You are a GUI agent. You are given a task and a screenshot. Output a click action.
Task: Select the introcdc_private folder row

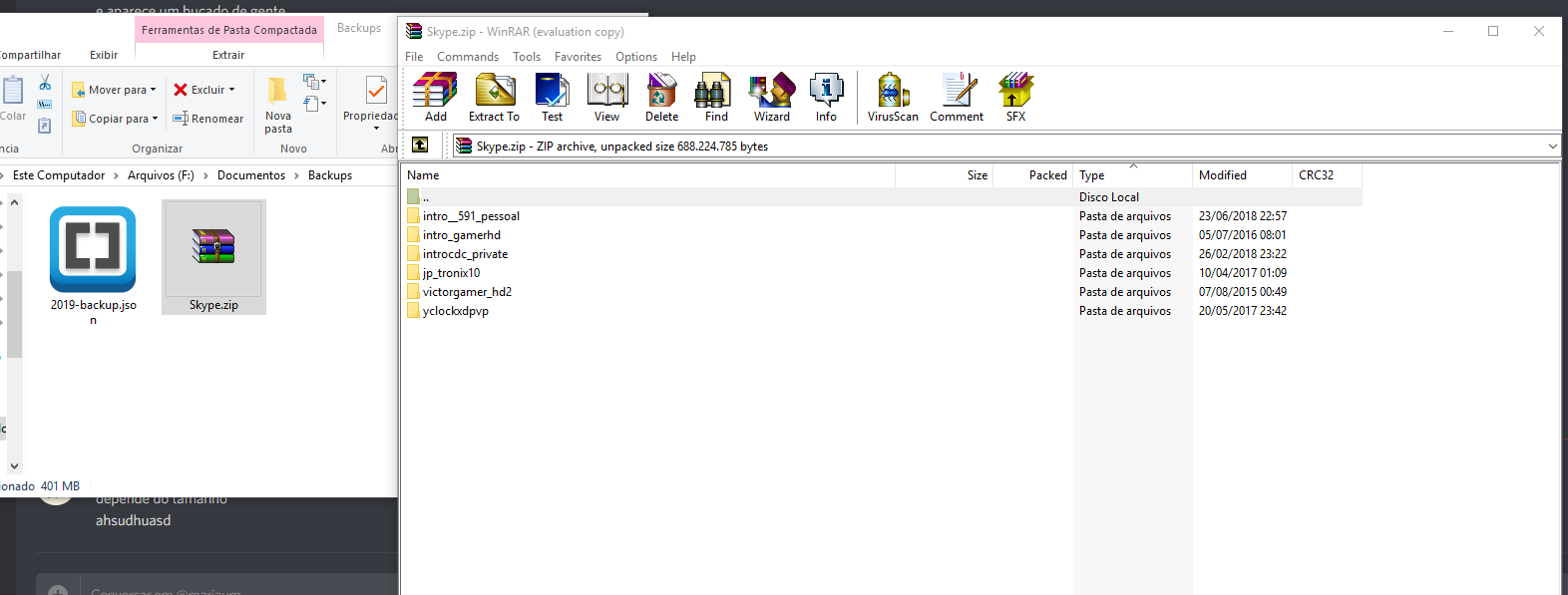[x=882, y=254]
